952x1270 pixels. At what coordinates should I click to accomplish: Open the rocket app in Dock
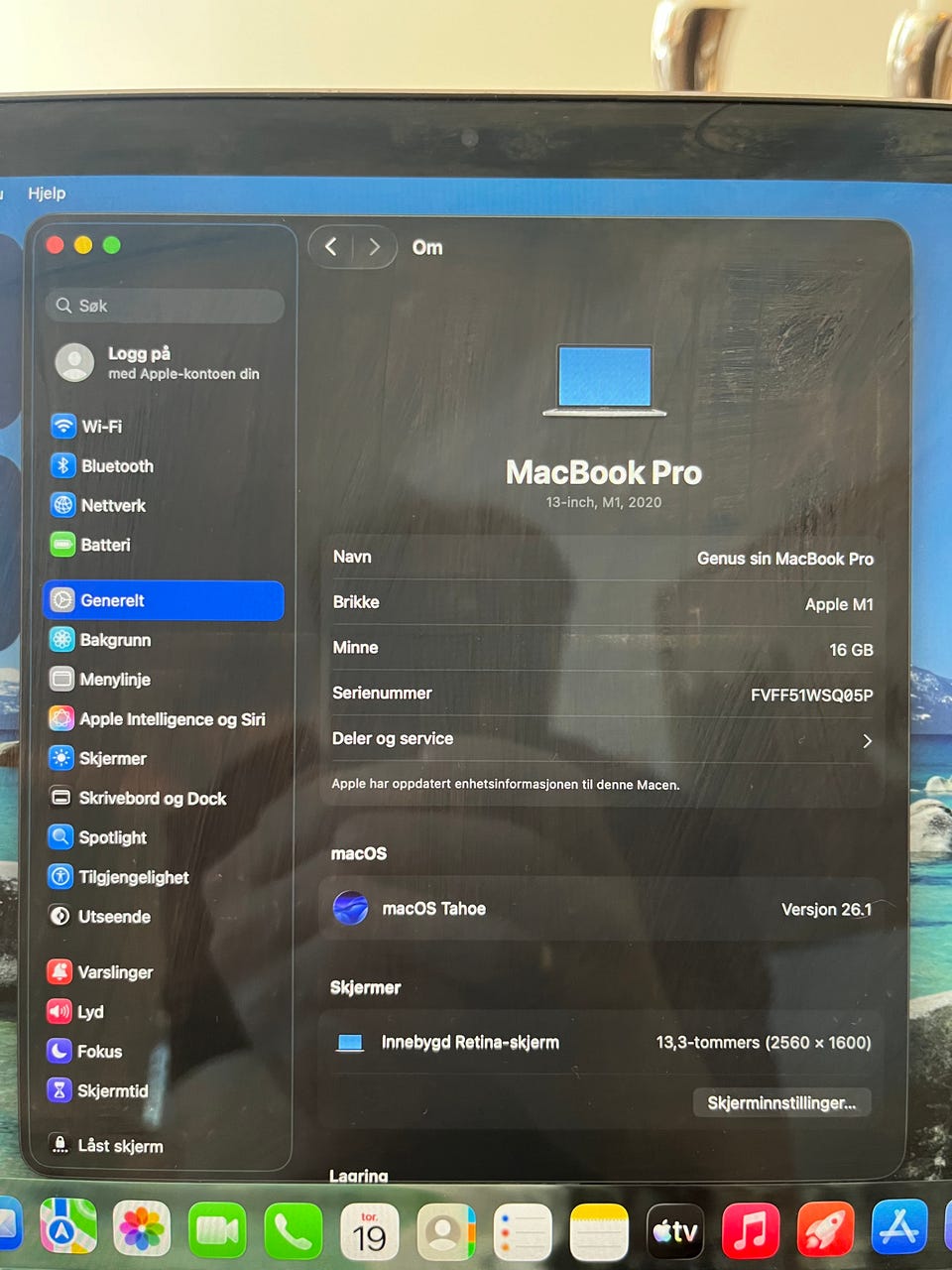tap(825, 1228)
